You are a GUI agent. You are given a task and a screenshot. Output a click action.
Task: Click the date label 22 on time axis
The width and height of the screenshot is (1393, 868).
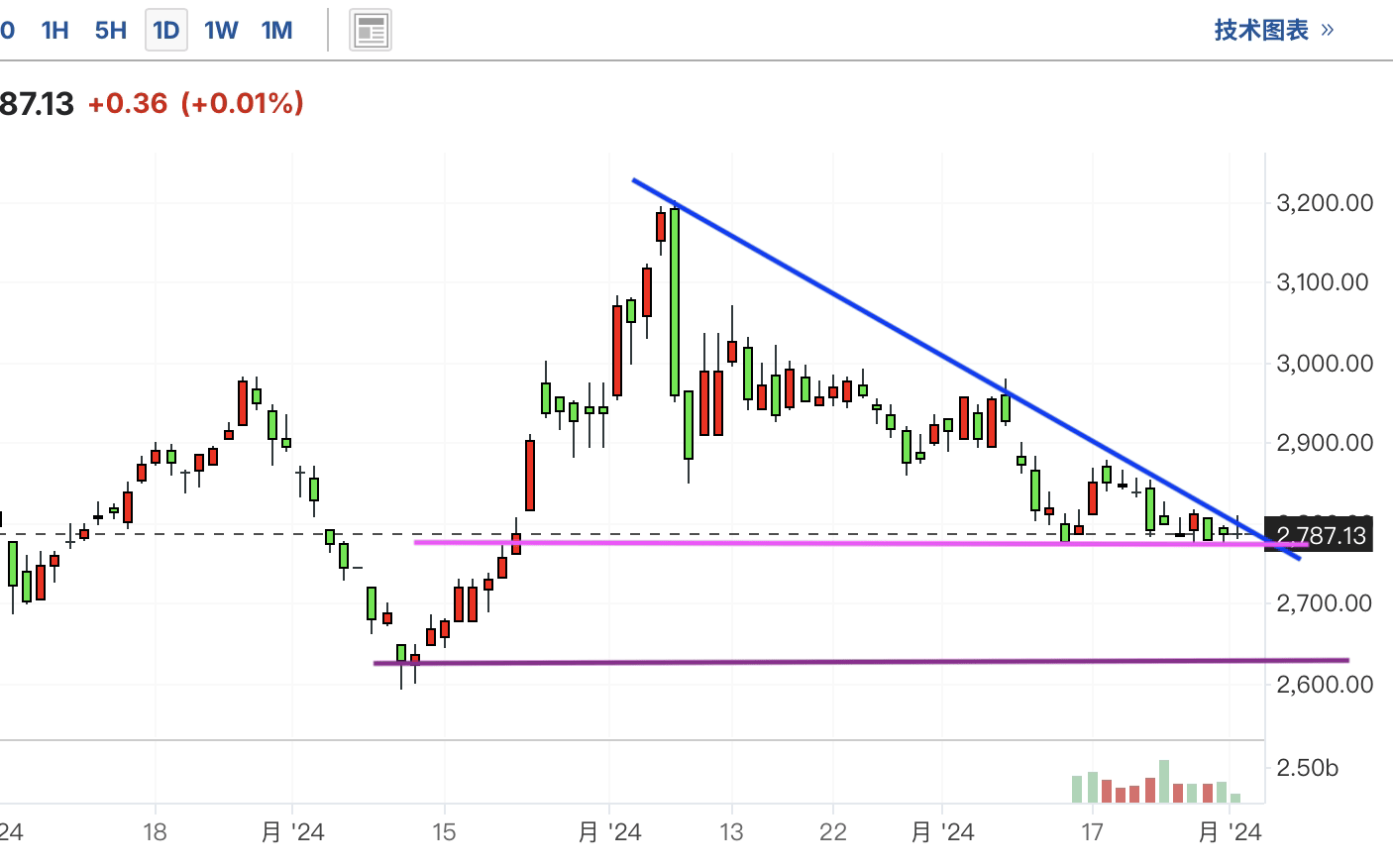click(833, 832)
